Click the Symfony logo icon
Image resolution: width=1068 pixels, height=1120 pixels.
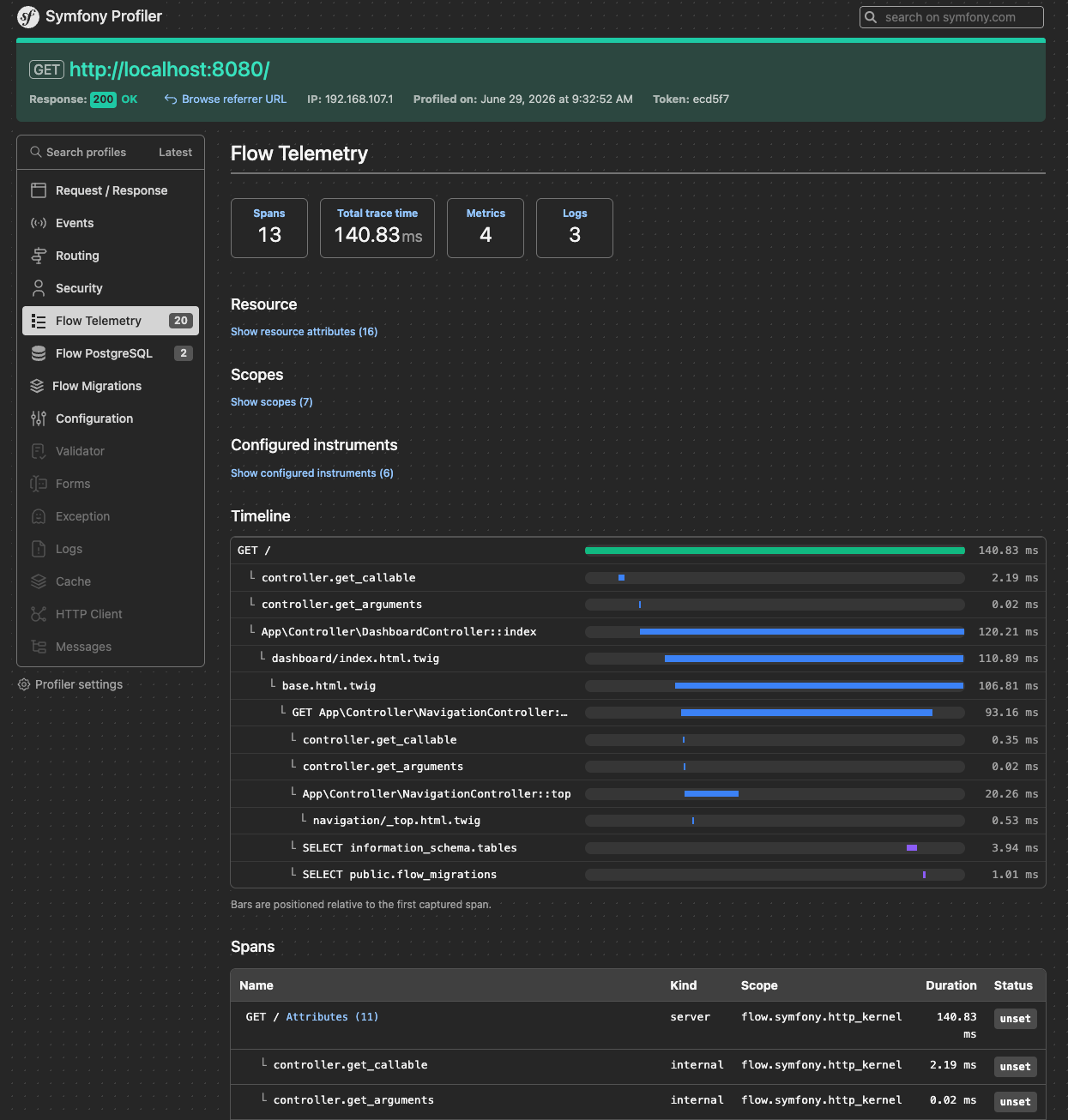click(28, 16)
